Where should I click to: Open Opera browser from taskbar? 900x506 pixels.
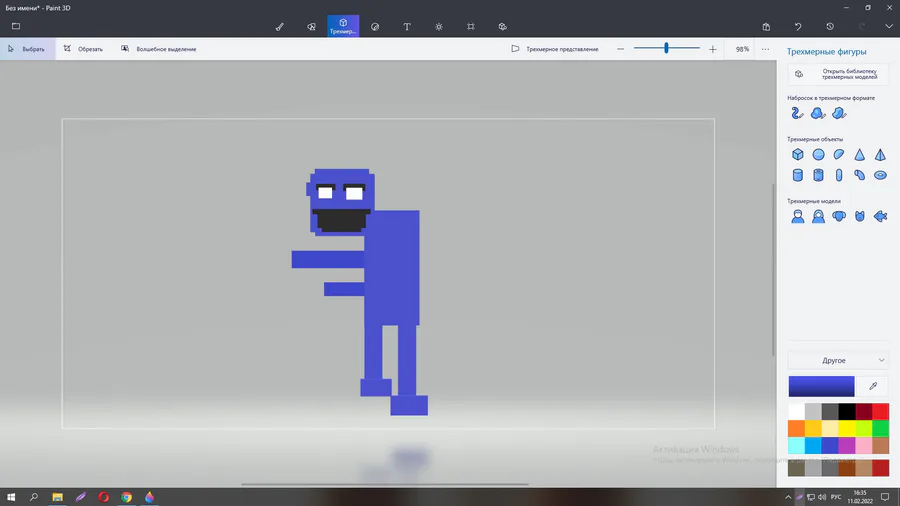(103, 497)
